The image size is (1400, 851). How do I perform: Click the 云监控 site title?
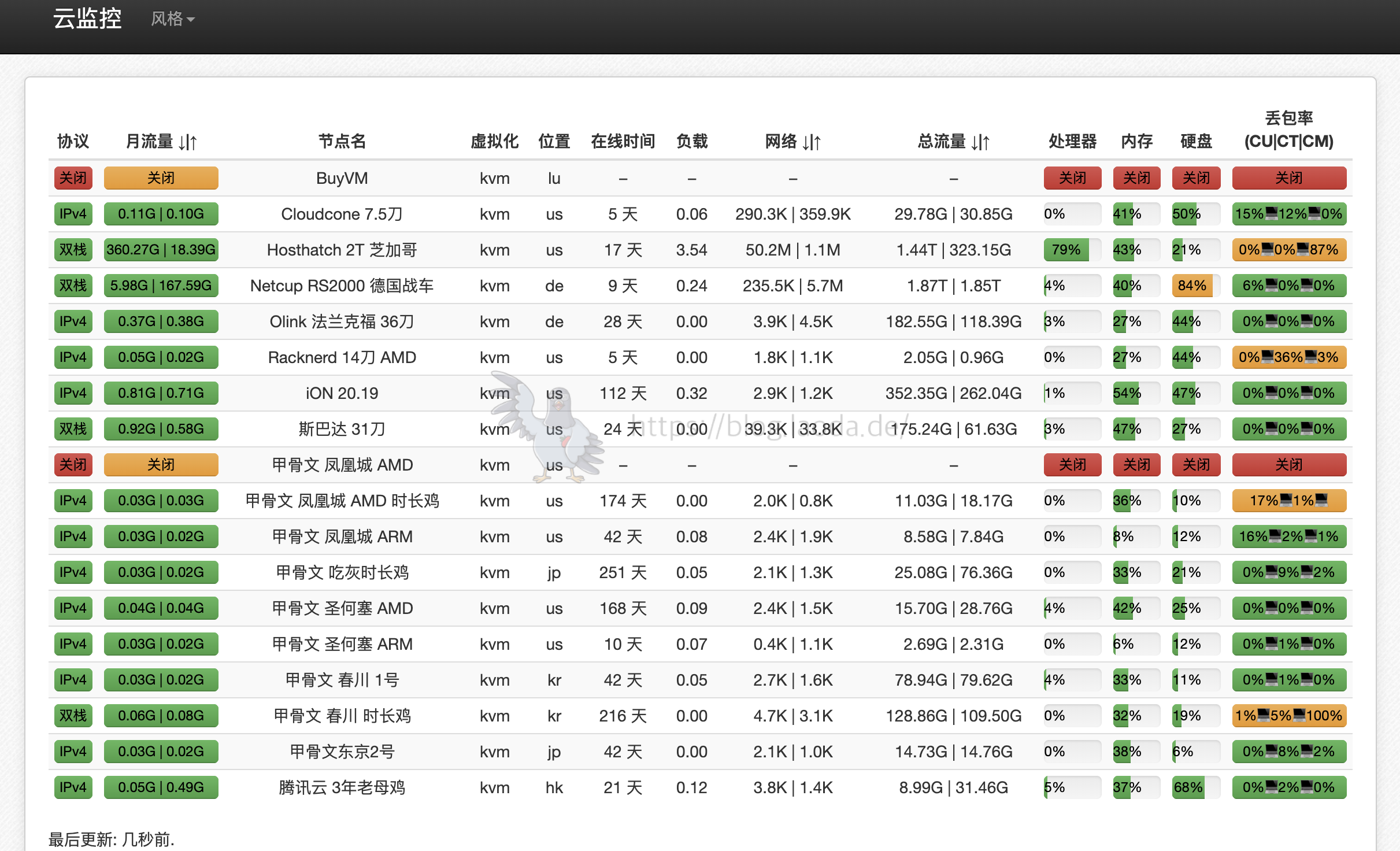coord(87,18)
